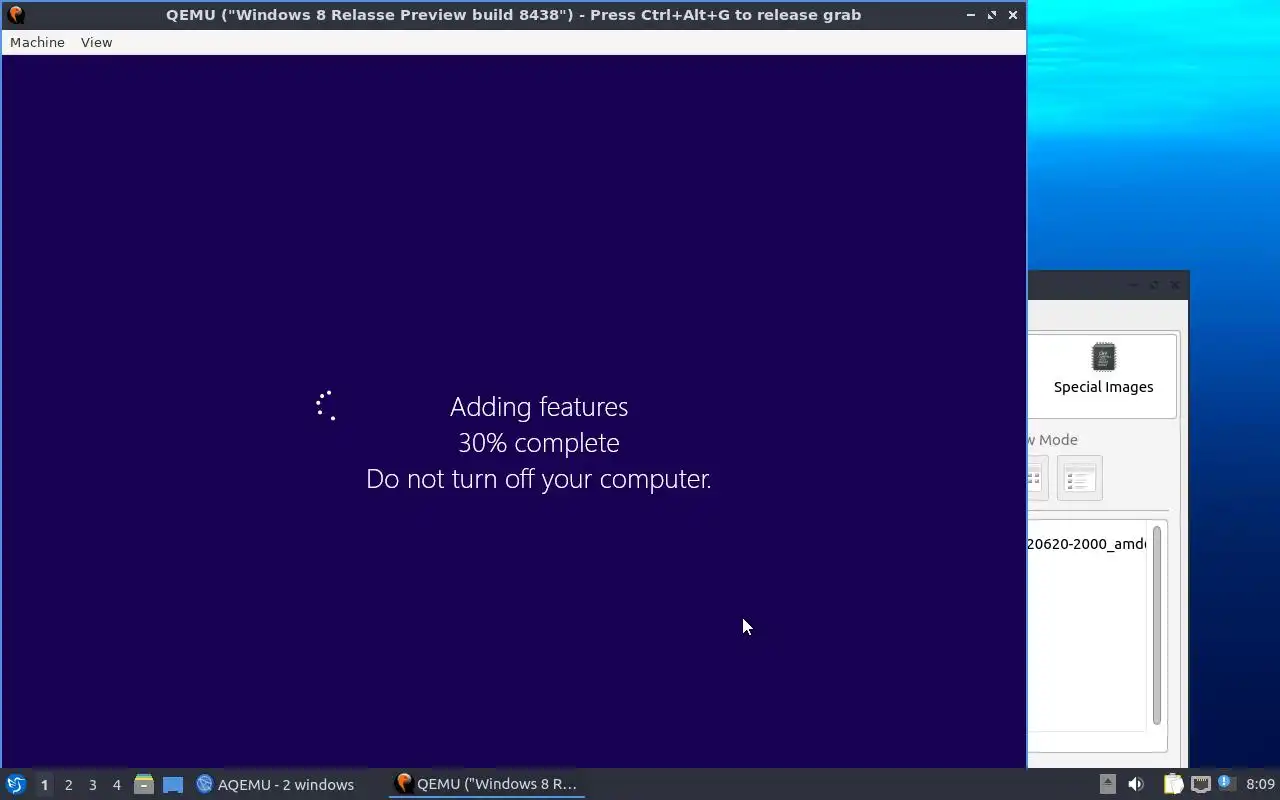
Task: Click the AQEMU image list vertical scrollbar
Action: point(1157,625)
